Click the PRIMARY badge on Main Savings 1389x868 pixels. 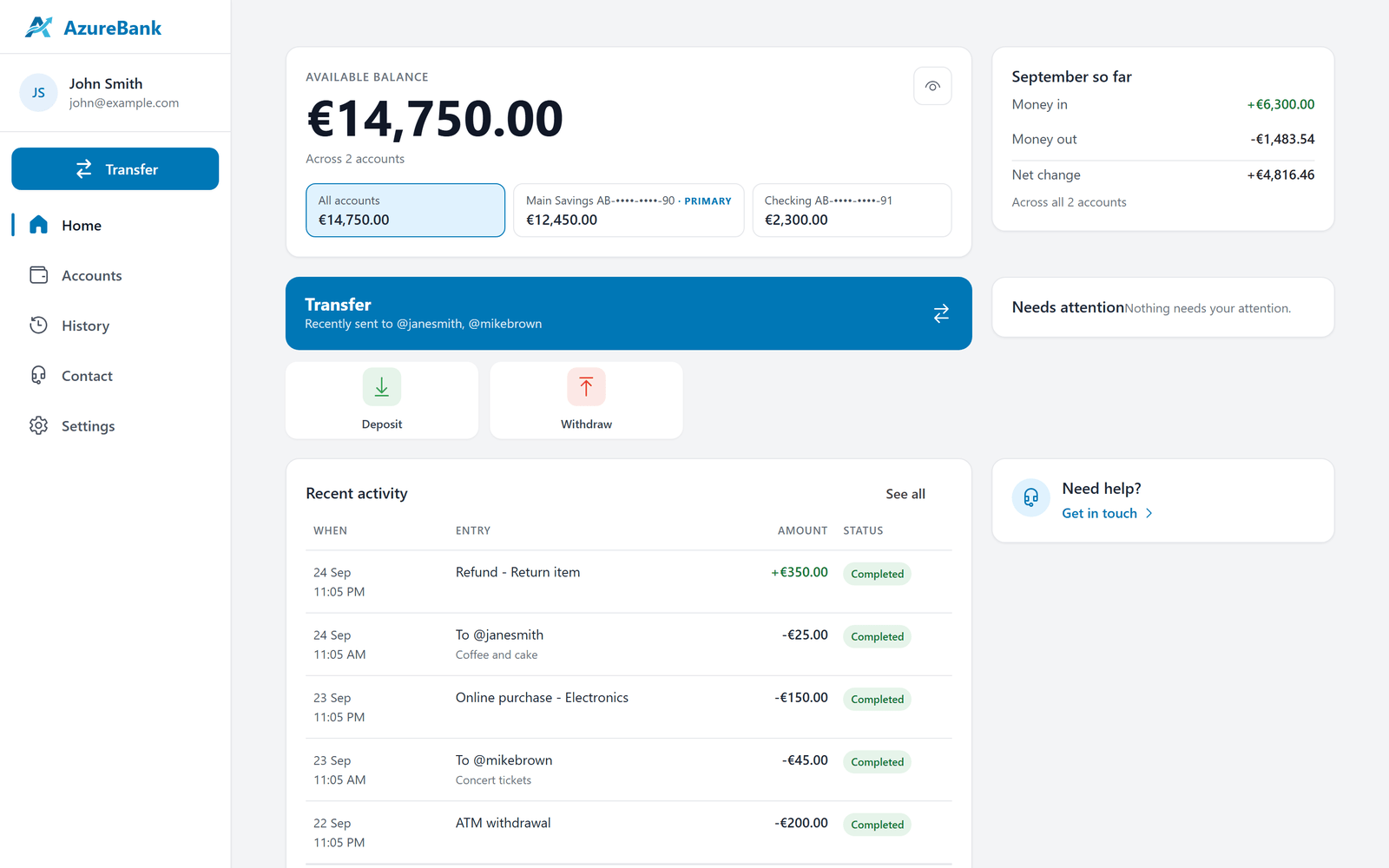(x=708, y=201)
